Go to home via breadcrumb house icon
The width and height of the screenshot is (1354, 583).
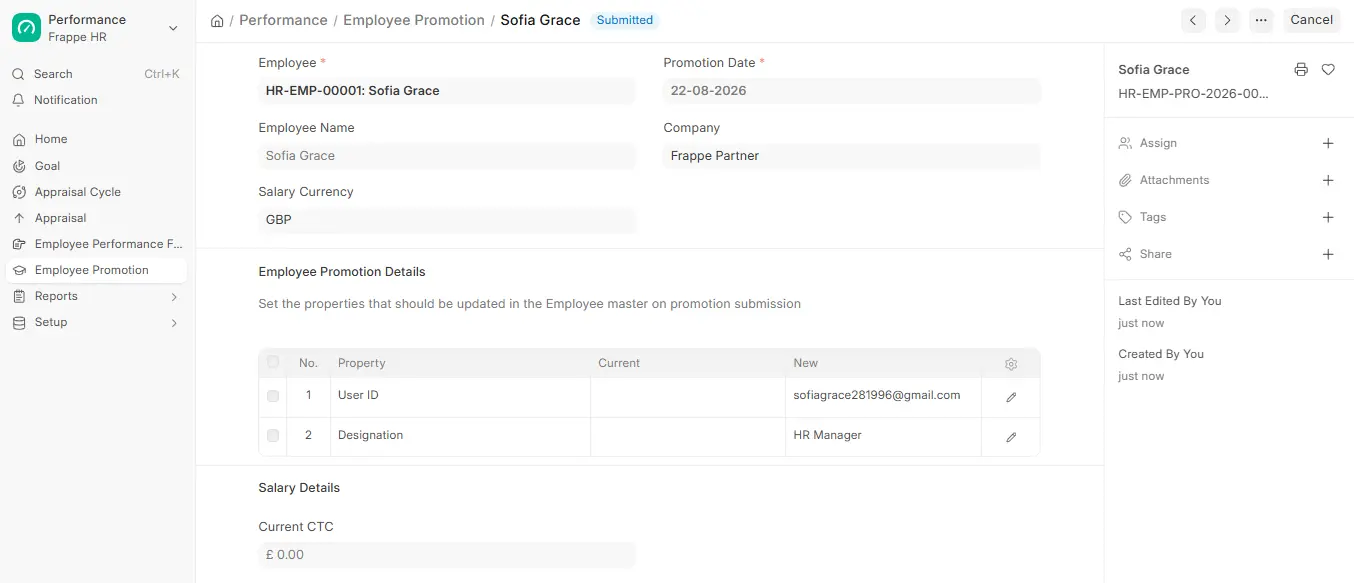coord(217,20)
